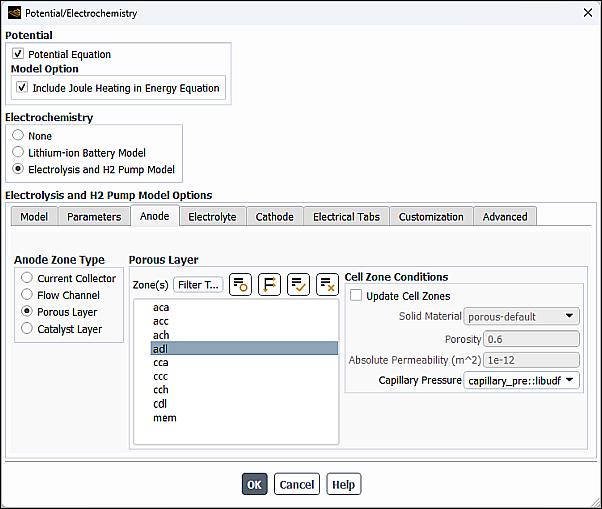The image size is (602, 509).
Task: Switch to the Customization tab
Action: 431,217
